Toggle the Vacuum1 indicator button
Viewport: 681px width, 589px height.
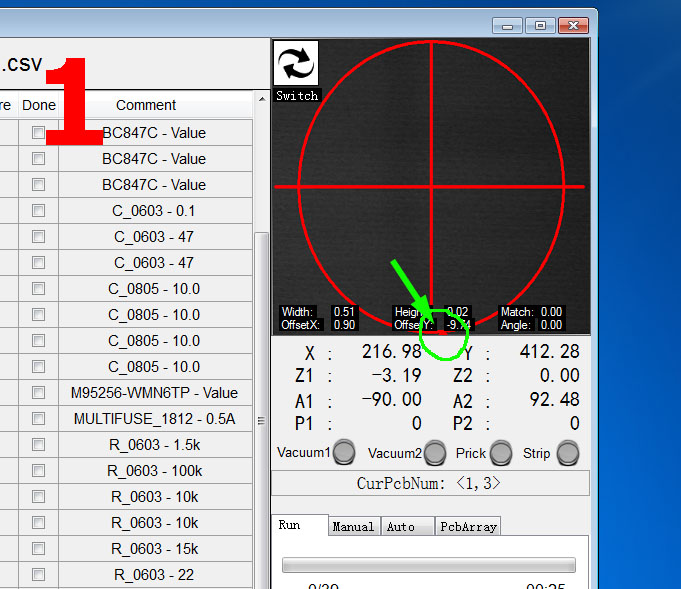(x=344, y=452)
